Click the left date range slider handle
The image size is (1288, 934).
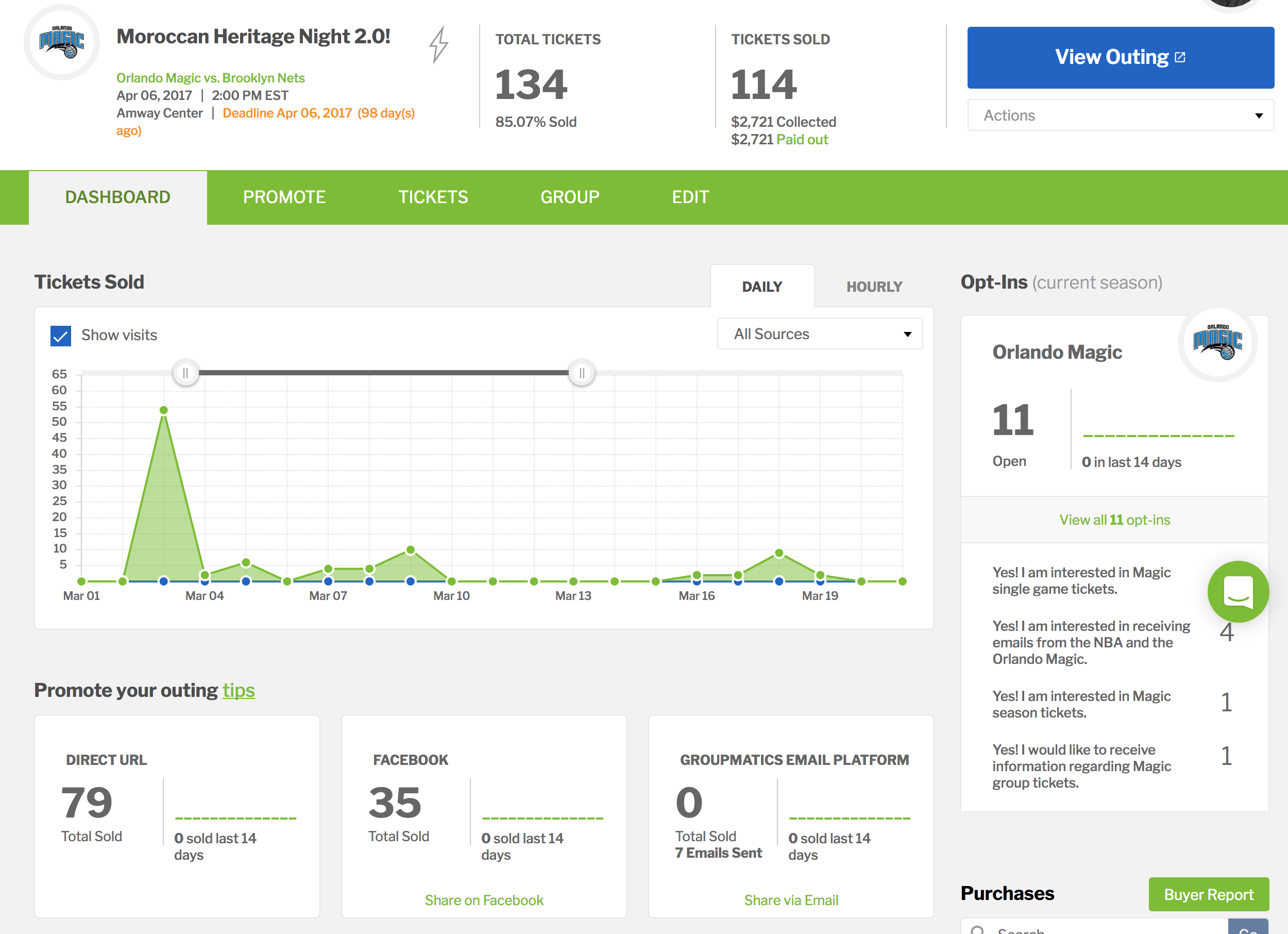[185, 373]
